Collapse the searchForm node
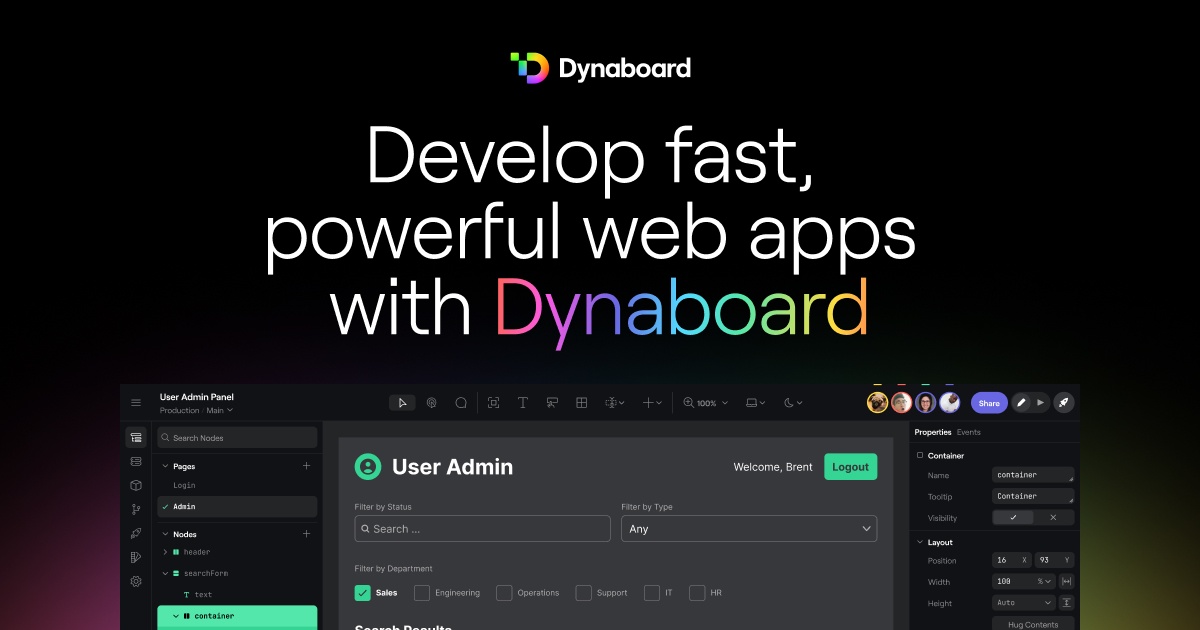The height and width of the screenshot is (630, 1200). click(x=163, y=572)
